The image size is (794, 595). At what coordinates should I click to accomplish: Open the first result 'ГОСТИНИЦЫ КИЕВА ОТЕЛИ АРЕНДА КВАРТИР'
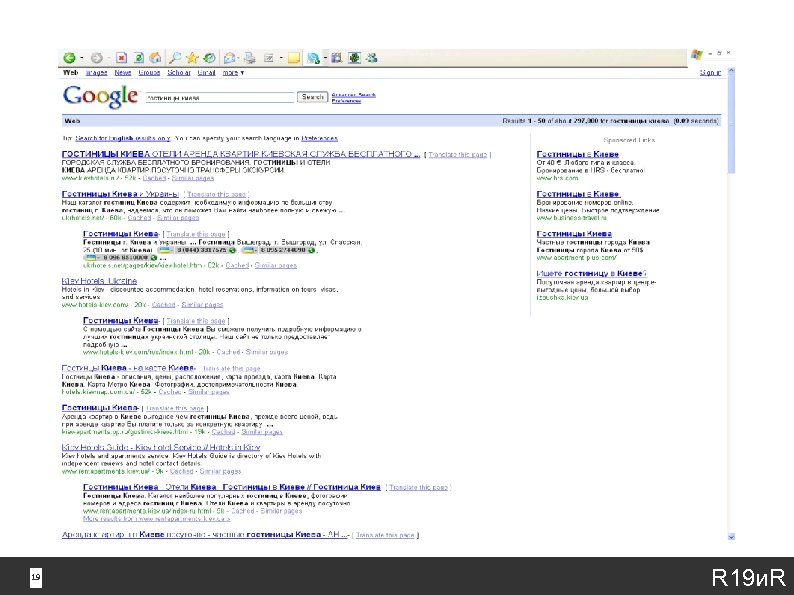[241, 154]
